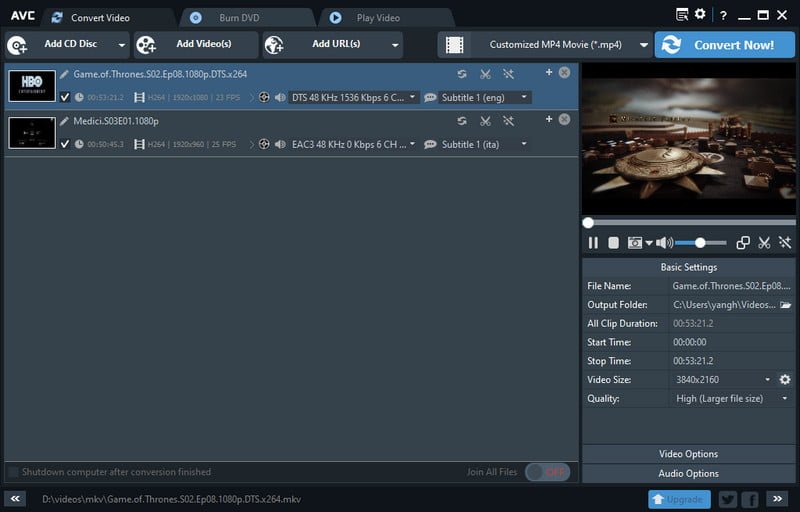Click the scissors clip icon on Medici.S03E01 row

coord(485,121)
